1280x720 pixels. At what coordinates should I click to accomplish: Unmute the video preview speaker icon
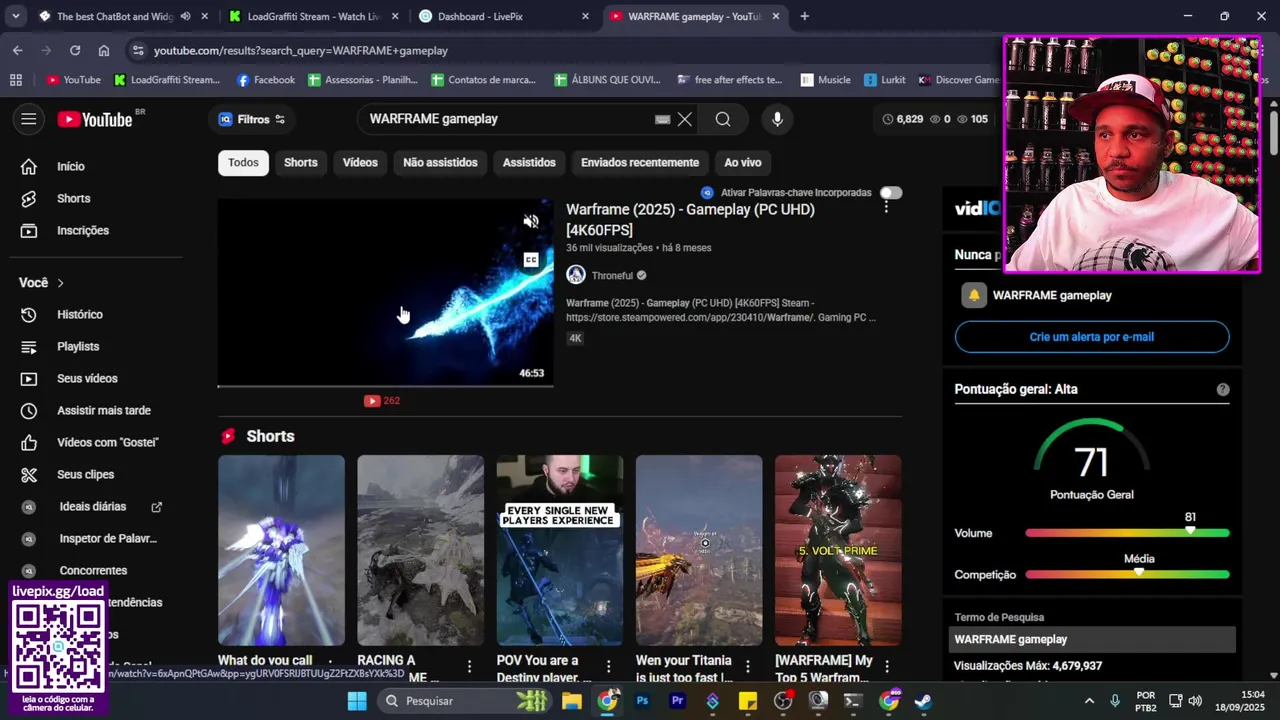pyautogui.click(x=531, y=221)
